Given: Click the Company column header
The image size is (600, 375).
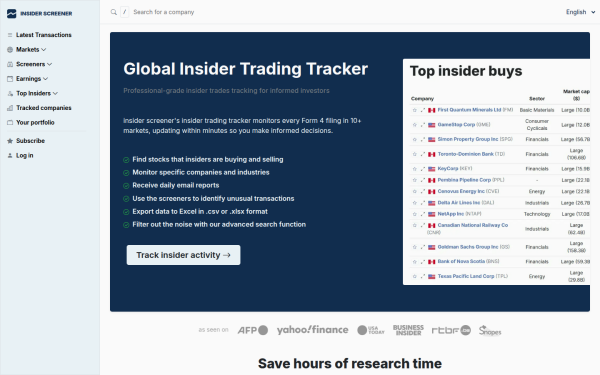Looking at the screenshot, I should (x=422, y=99).
